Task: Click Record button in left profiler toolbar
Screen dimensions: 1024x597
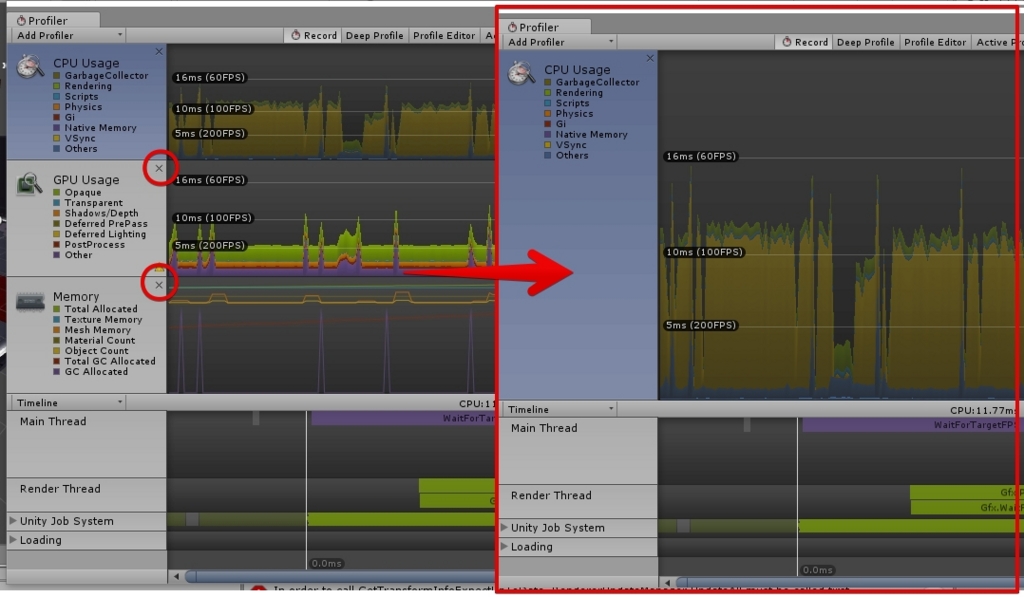Action: click(x=313, y=35)
